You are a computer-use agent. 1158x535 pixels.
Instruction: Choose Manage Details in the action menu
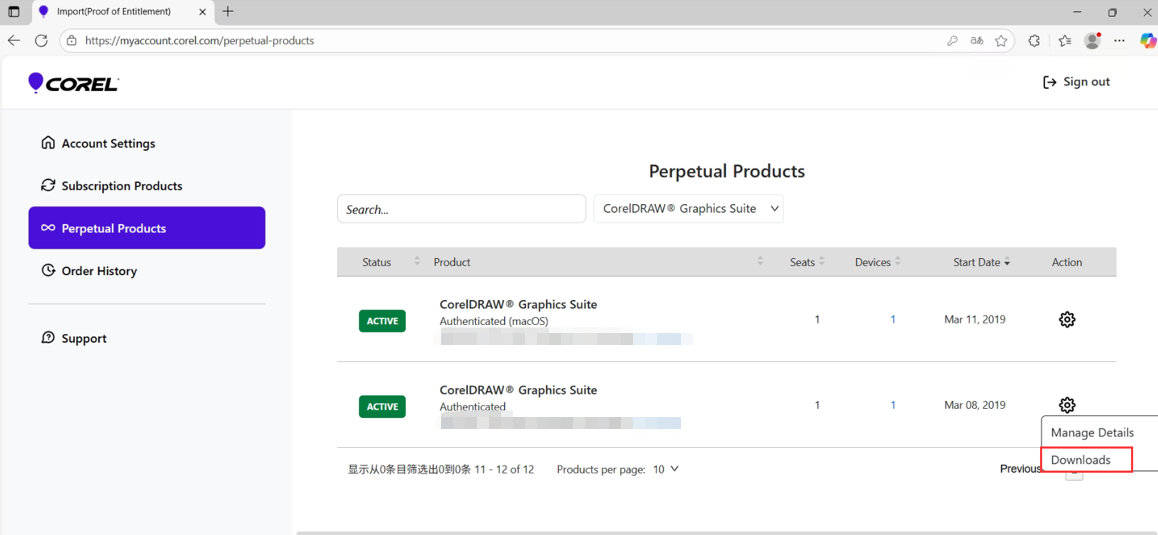click(1092, 433)
